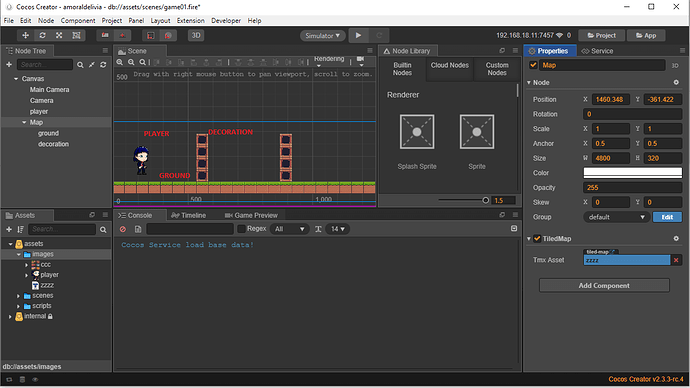
Task: Click the Add Component button
Action: tap(604, 286)
